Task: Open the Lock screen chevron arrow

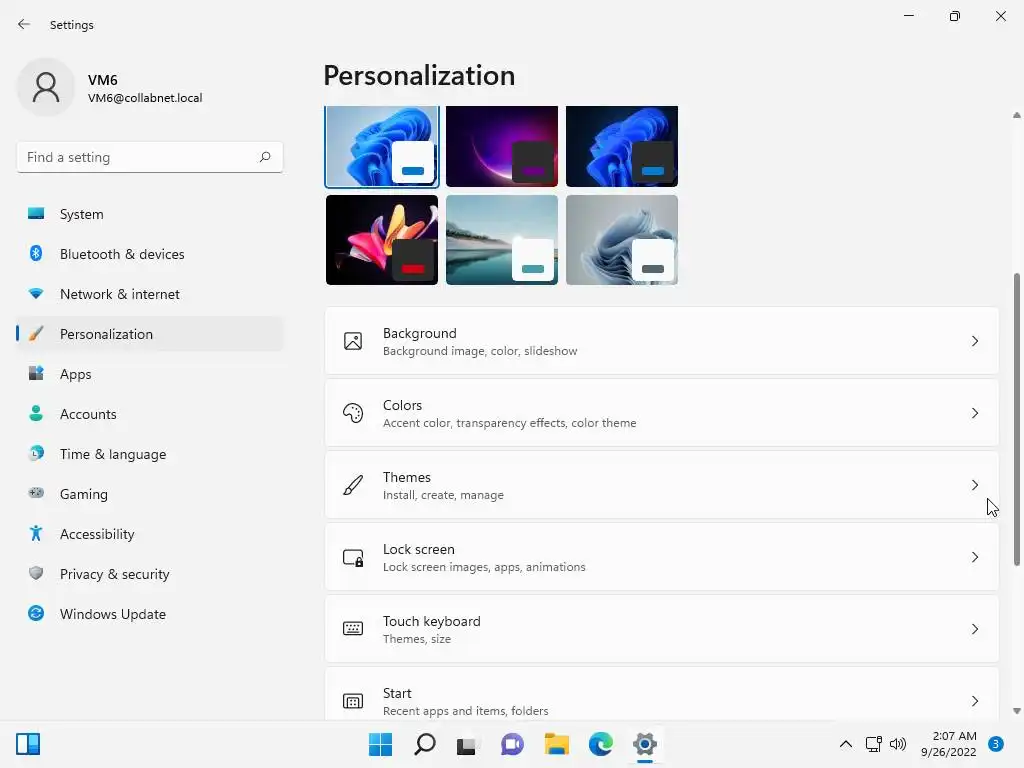Action: 974,557
